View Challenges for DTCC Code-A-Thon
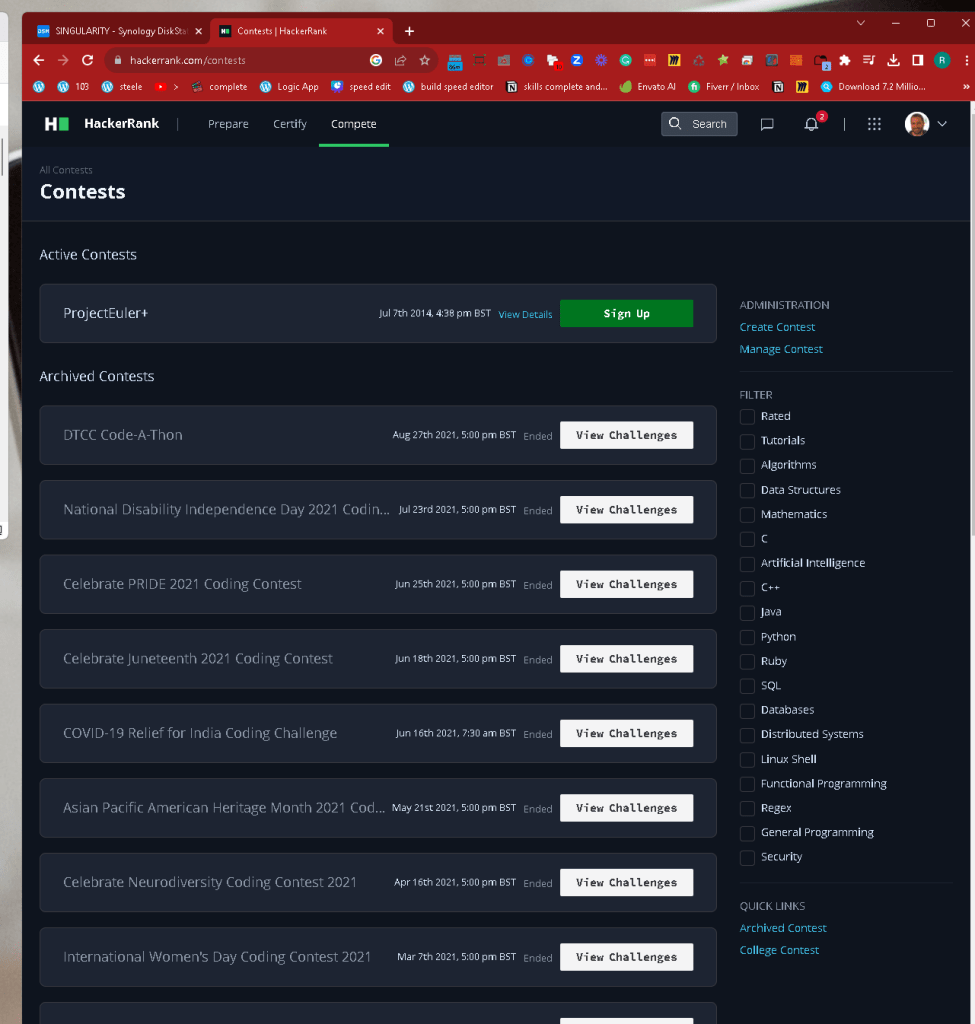 [626, 436]
